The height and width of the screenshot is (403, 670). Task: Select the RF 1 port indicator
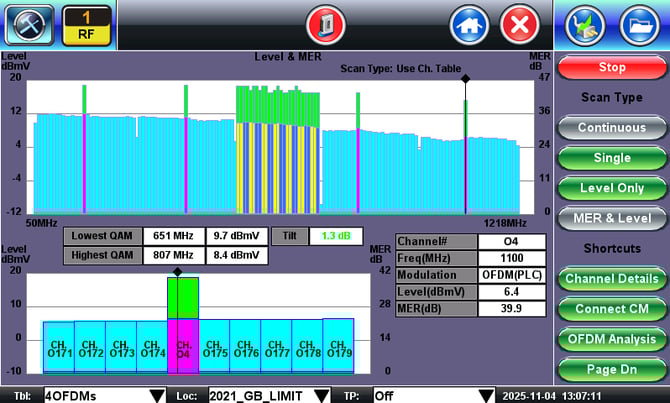click(x=87, y=23)
